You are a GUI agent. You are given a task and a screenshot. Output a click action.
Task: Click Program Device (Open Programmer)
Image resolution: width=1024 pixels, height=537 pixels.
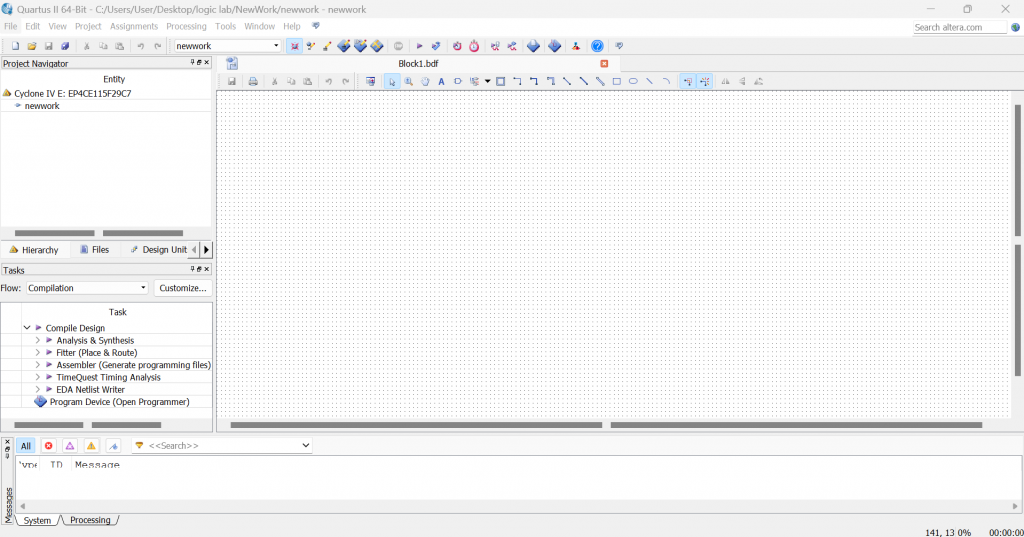coord(120,402)
